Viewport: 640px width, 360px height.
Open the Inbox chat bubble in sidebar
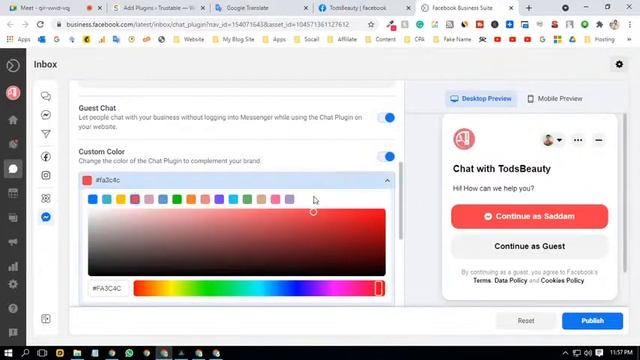point(13,169)
